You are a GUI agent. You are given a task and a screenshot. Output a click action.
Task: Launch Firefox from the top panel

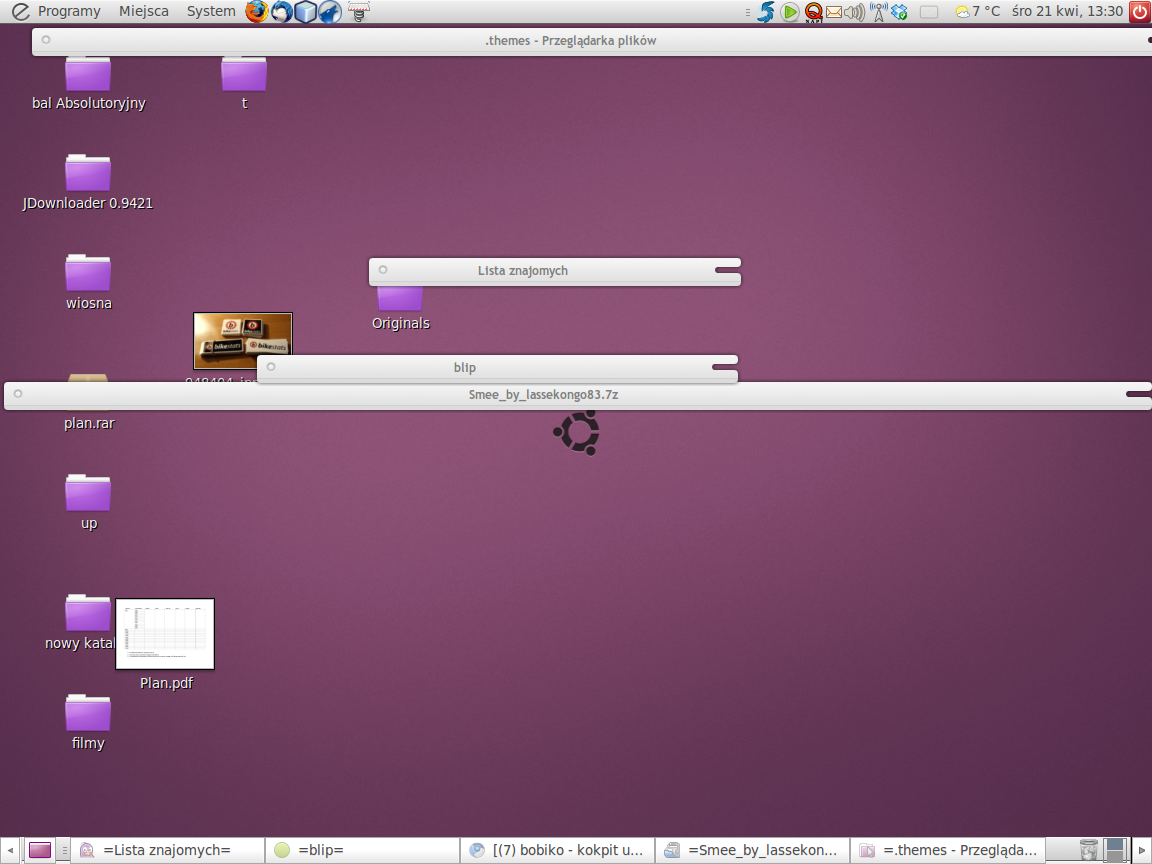coord(257,12)
